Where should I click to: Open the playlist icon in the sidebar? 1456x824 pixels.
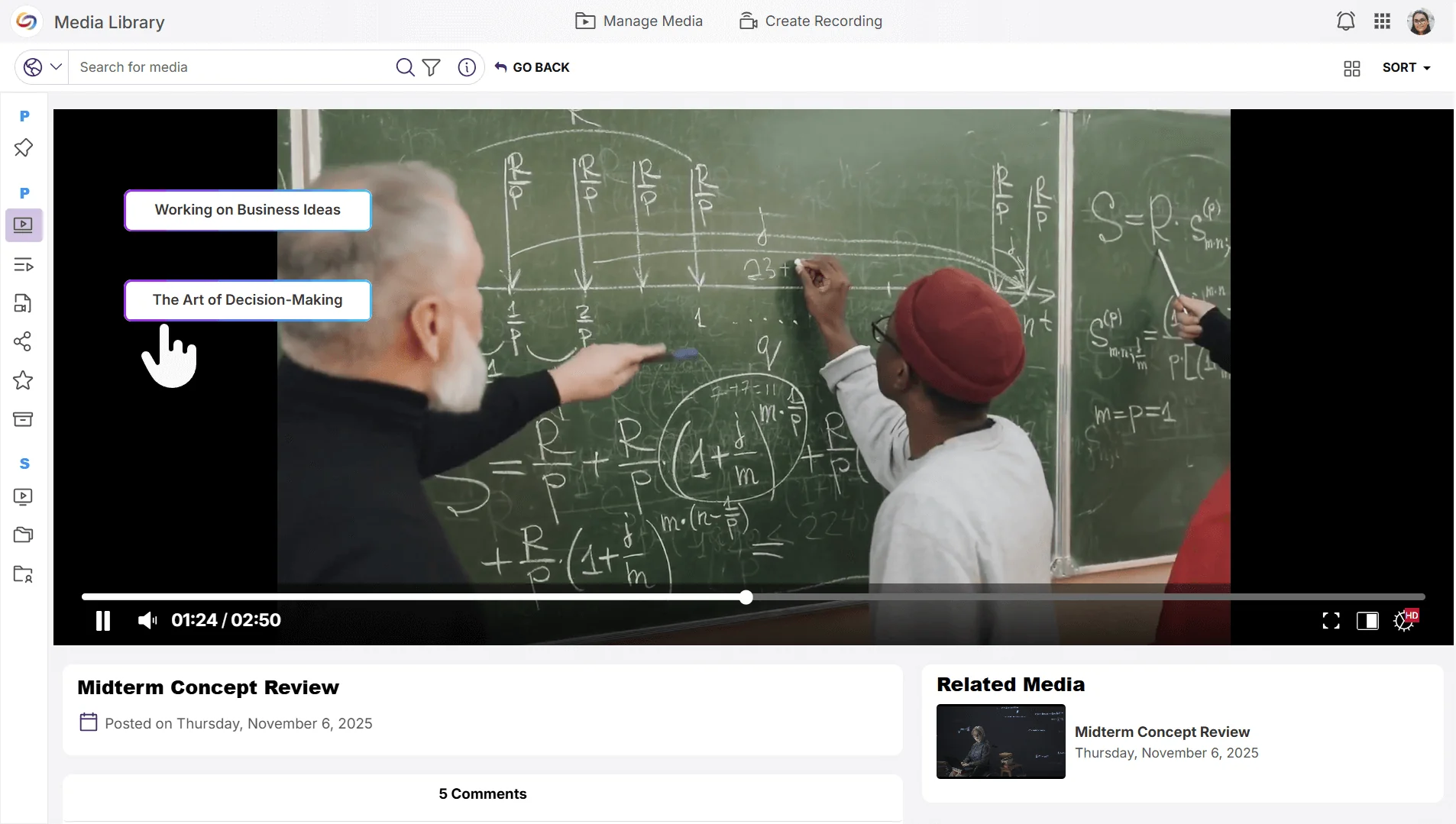click(x=24, y=265)
